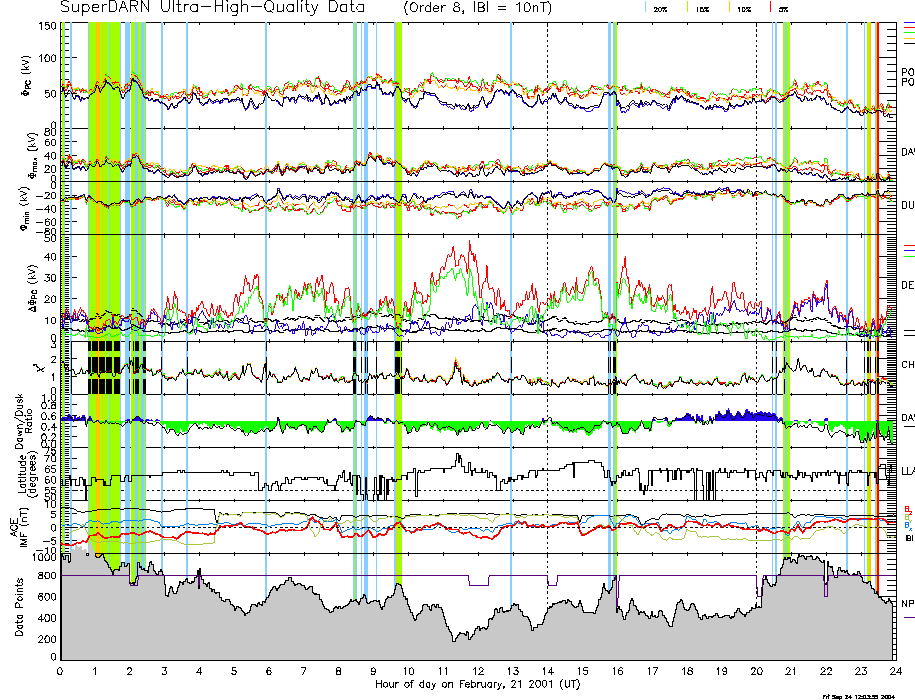Click the "150" tick label in the top panel

coord(47,26)
